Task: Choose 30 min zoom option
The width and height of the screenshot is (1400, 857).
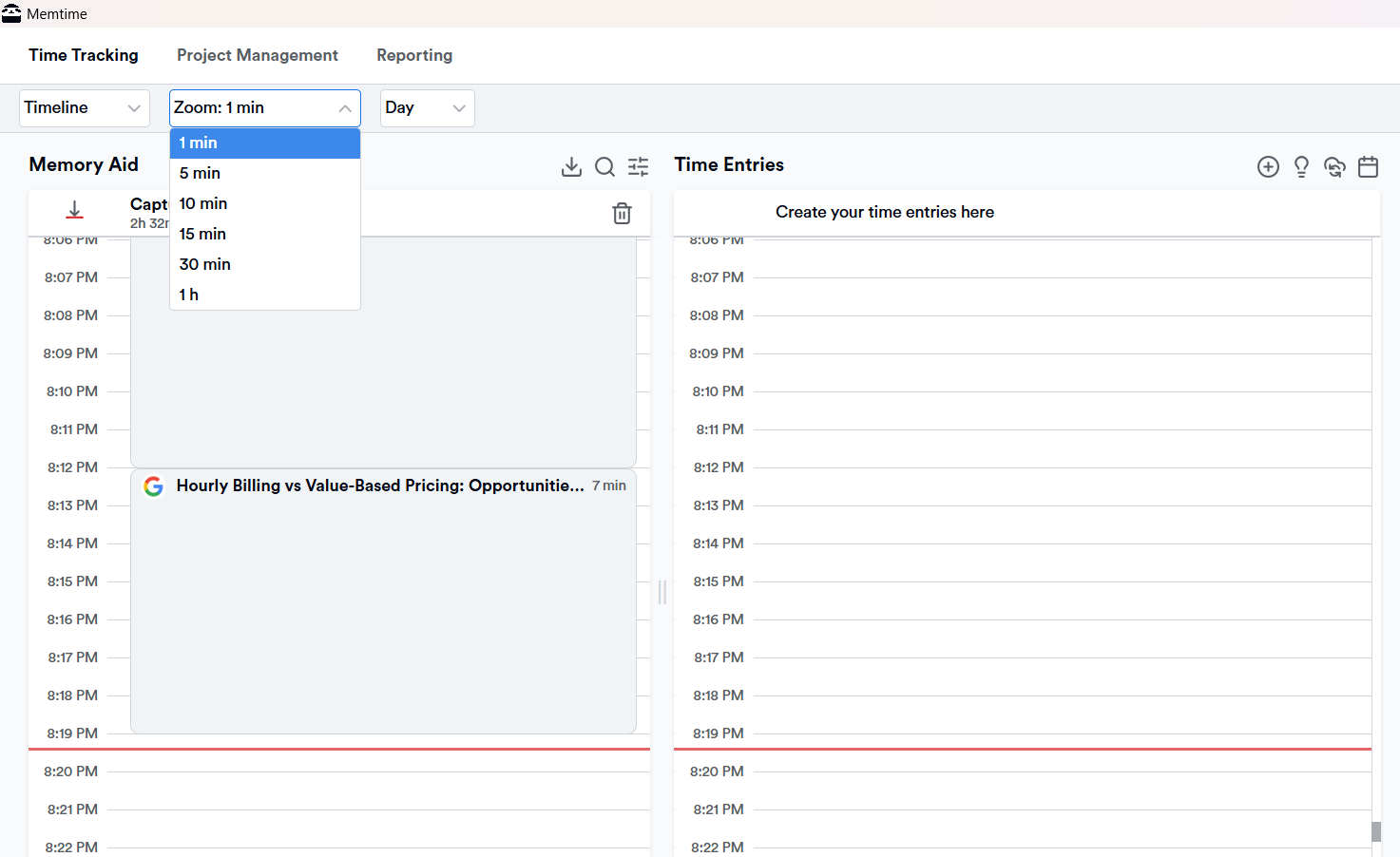Action: [x=265, y=264]
